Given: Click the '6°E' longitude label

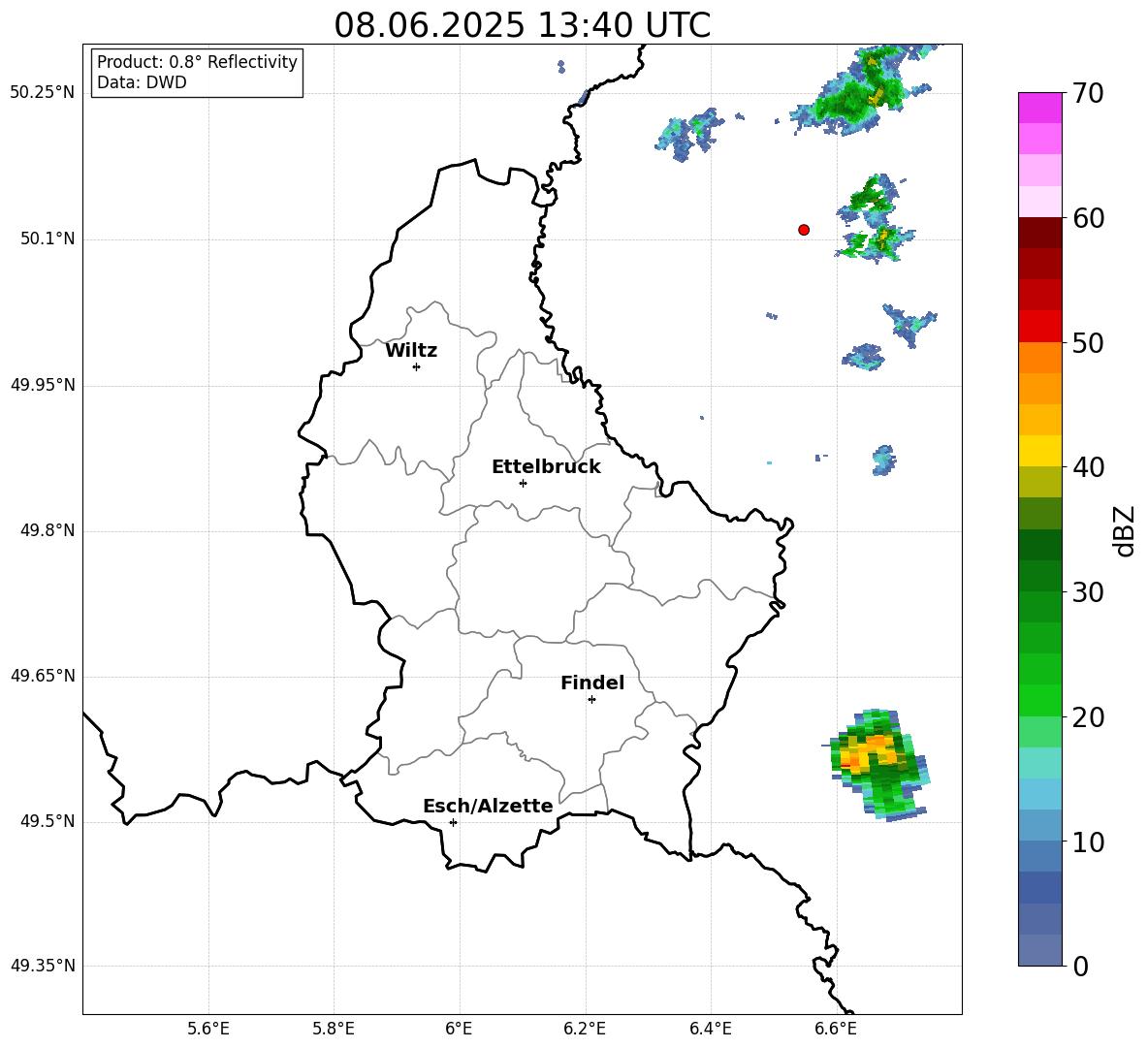Looking at the screenshot, I should pos(459,1029).
